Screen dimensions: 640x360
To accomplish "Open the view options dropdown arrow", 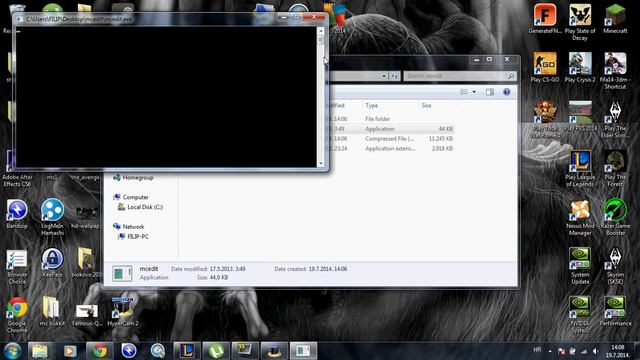I will coord(474,92).
